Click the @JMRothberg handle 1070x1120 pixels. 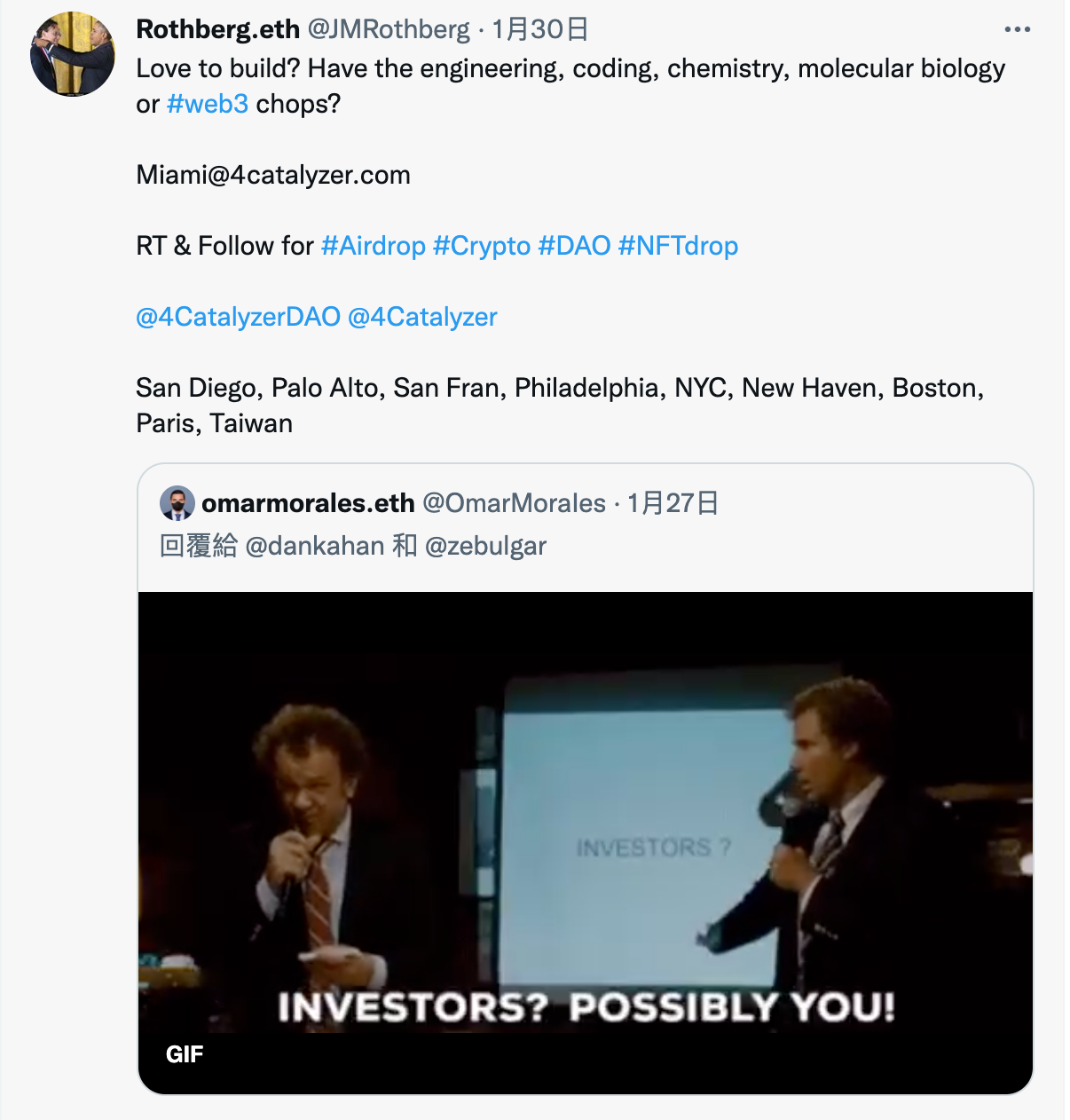[x=389, y=29]
